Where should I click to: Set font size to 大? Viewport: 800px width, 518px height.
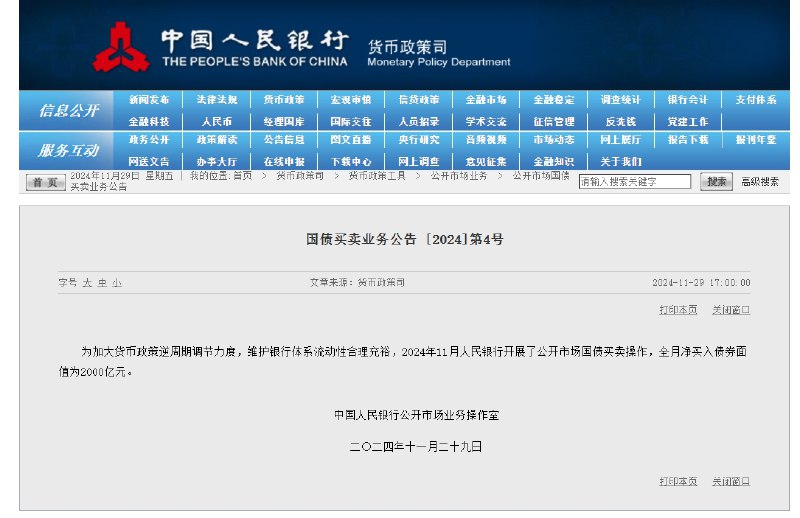87,283
